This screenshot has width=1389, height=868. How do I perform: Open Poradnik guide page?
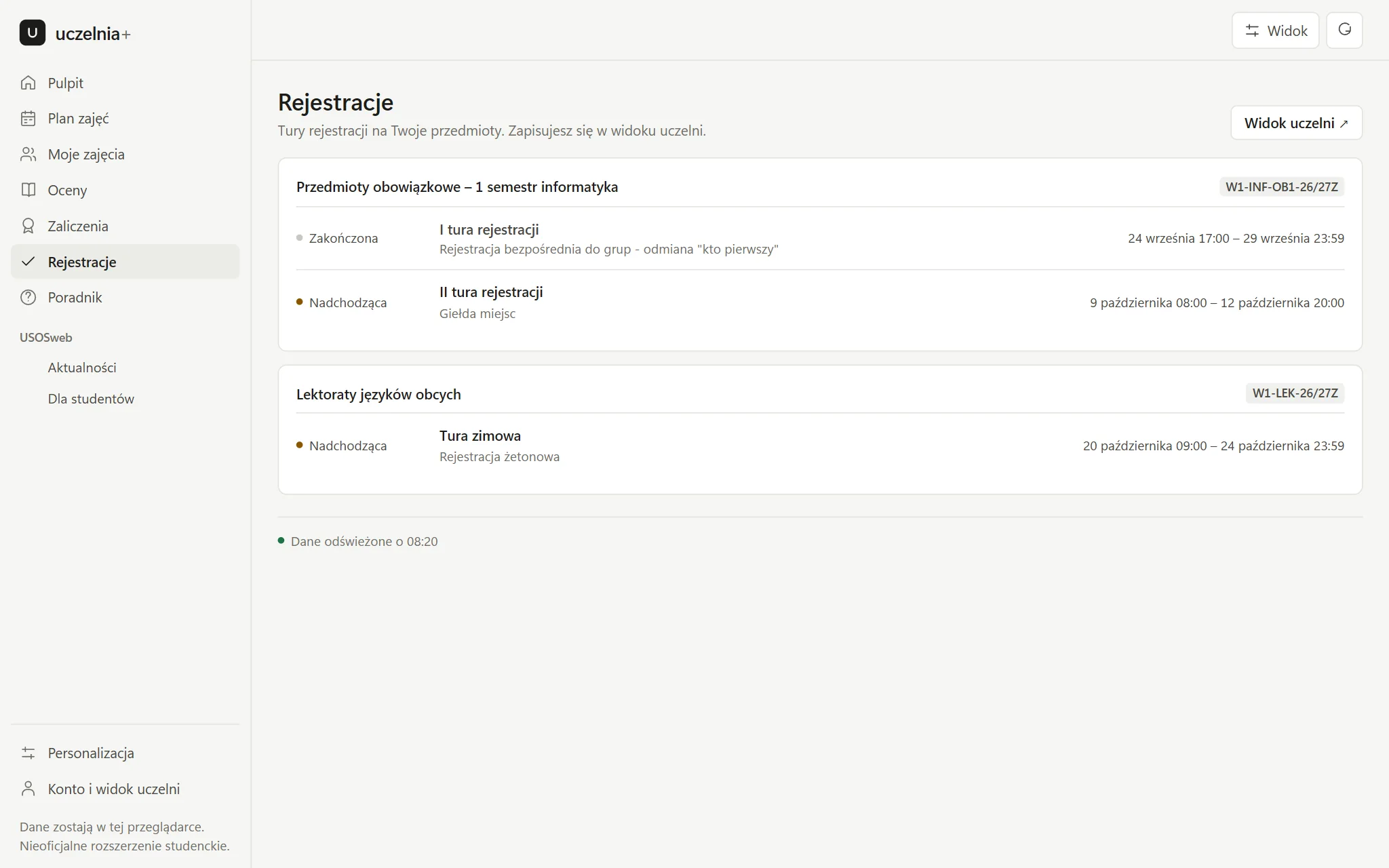125,298
